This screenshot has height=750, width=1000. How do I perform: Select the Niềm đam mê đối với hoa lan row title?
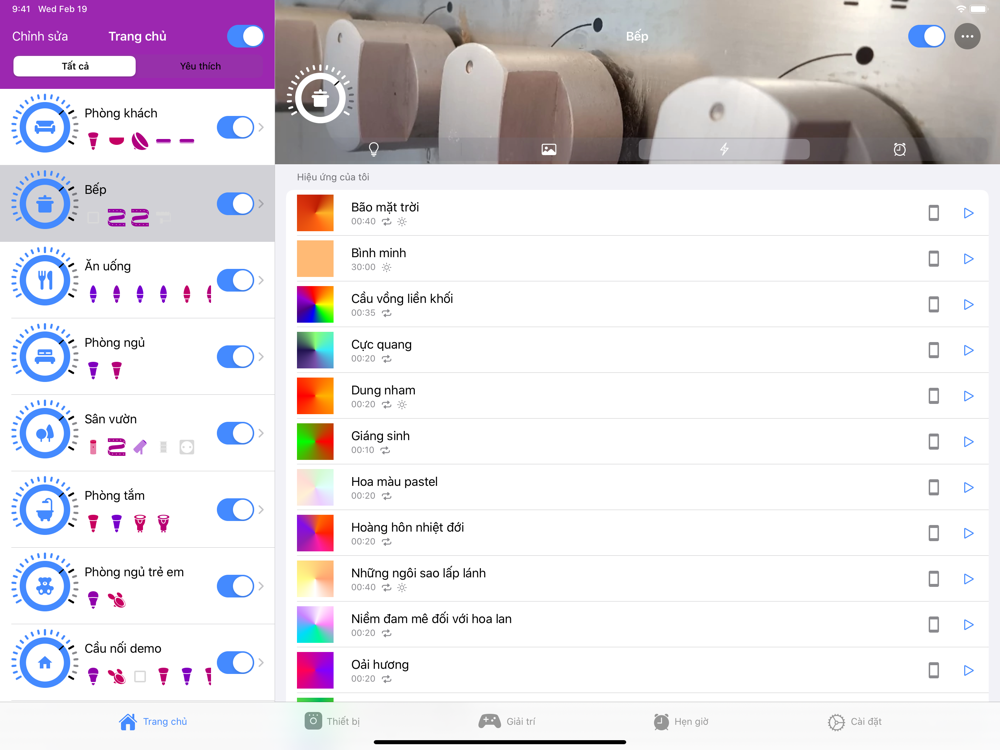[431, 619]
